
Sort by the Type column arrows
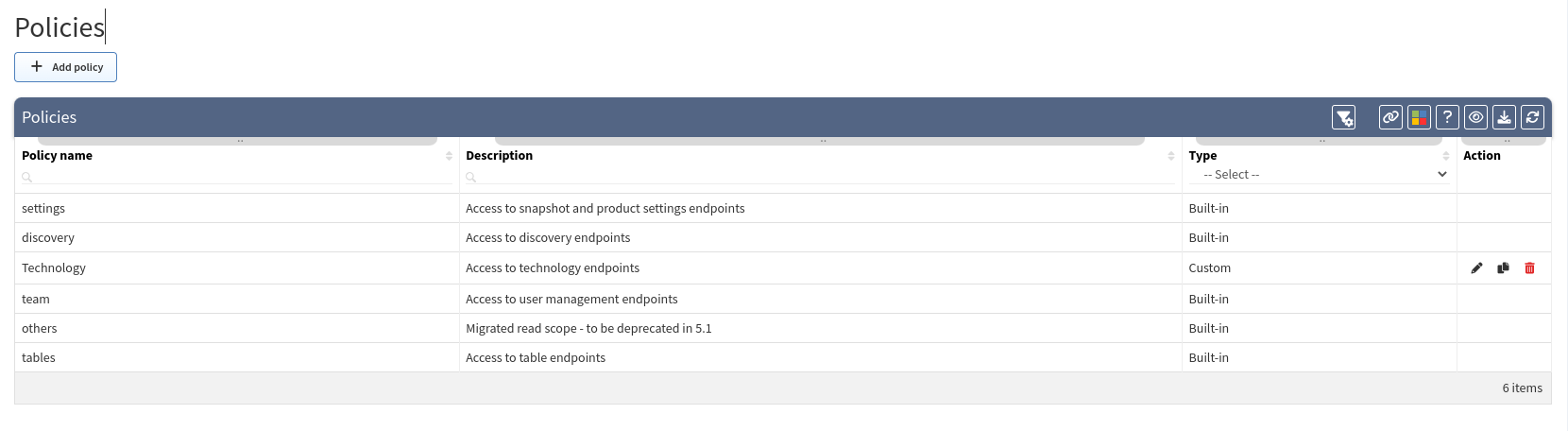pos(1446,156)
